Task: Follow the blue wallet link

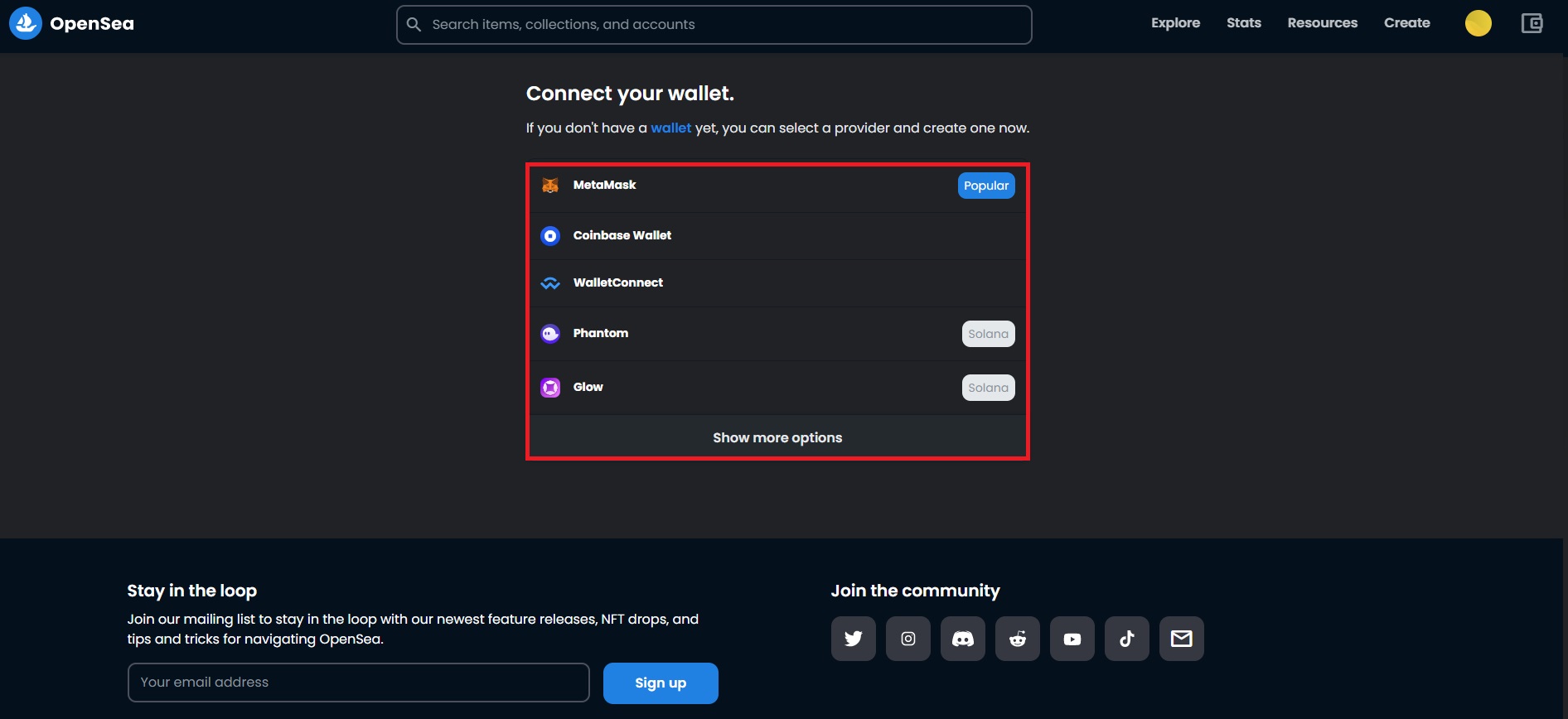Action: click(x=670, y=128)
